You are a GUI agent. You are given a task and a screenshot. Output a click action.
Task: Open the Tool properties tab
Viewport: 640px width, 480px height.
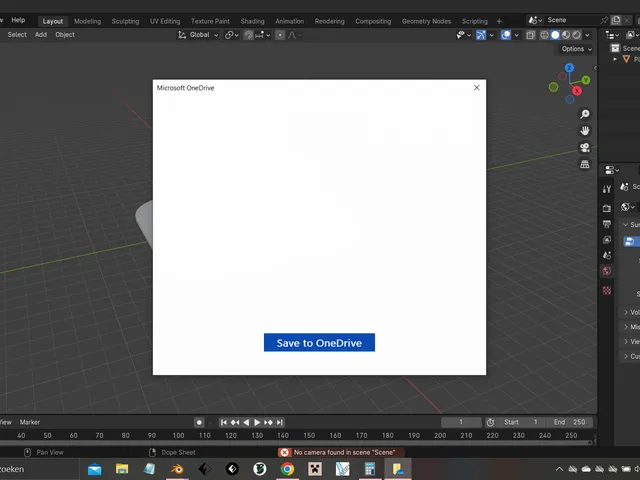coord(607,189)
